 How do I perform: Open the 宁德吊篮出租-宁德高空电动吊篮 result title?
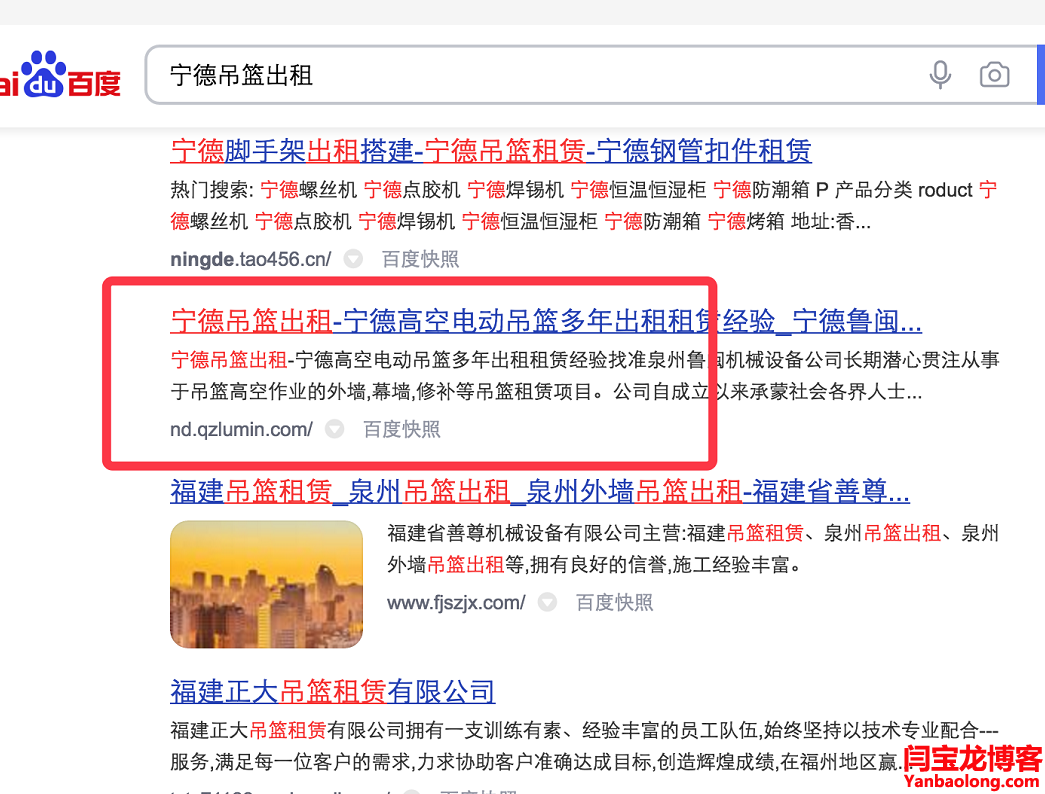click(x=545, y=321)
